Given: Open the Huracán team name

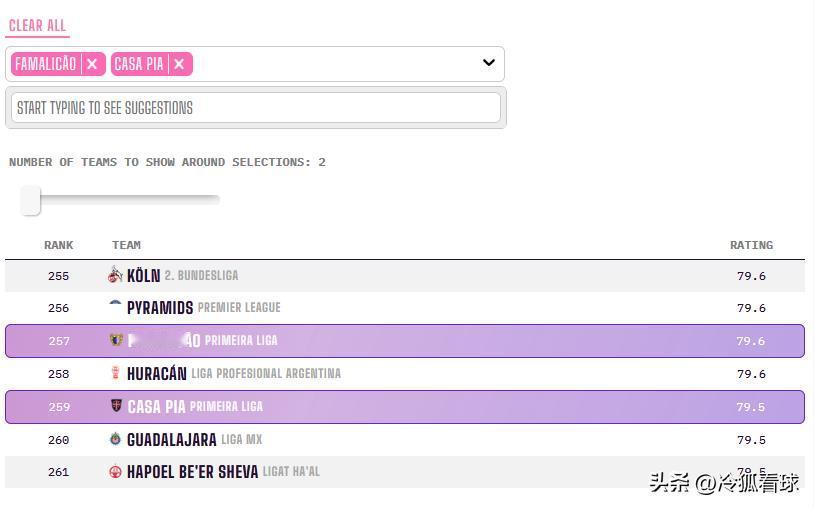Looking at the screenshot, I should coord(157,374).
